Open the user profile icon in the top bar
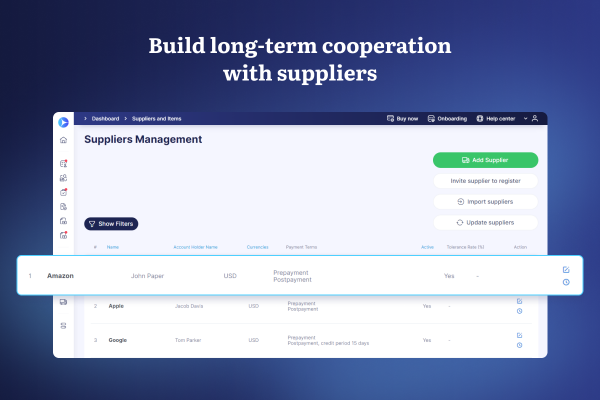600x400 pixels. [x=535, y=118]
